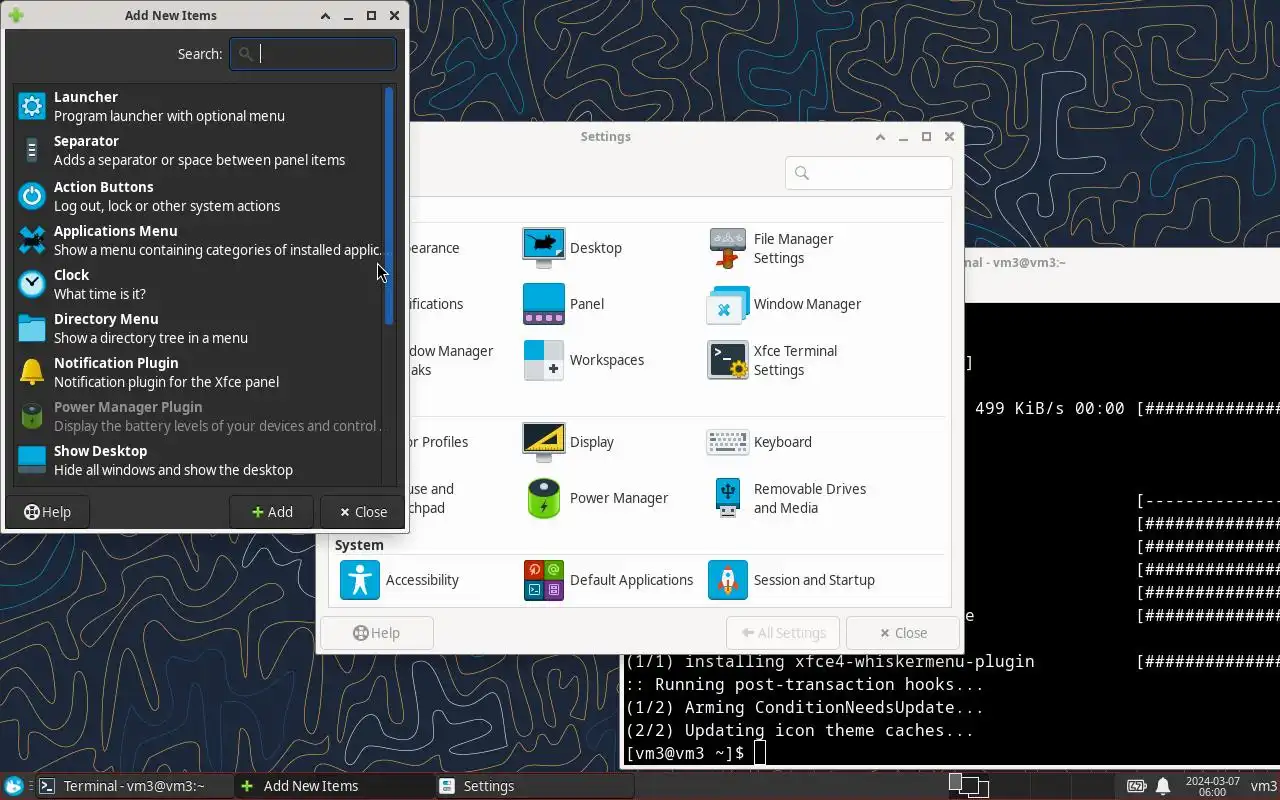Click the Add New Items title bar plus icon
The image size is (1280, 800).
15,15
